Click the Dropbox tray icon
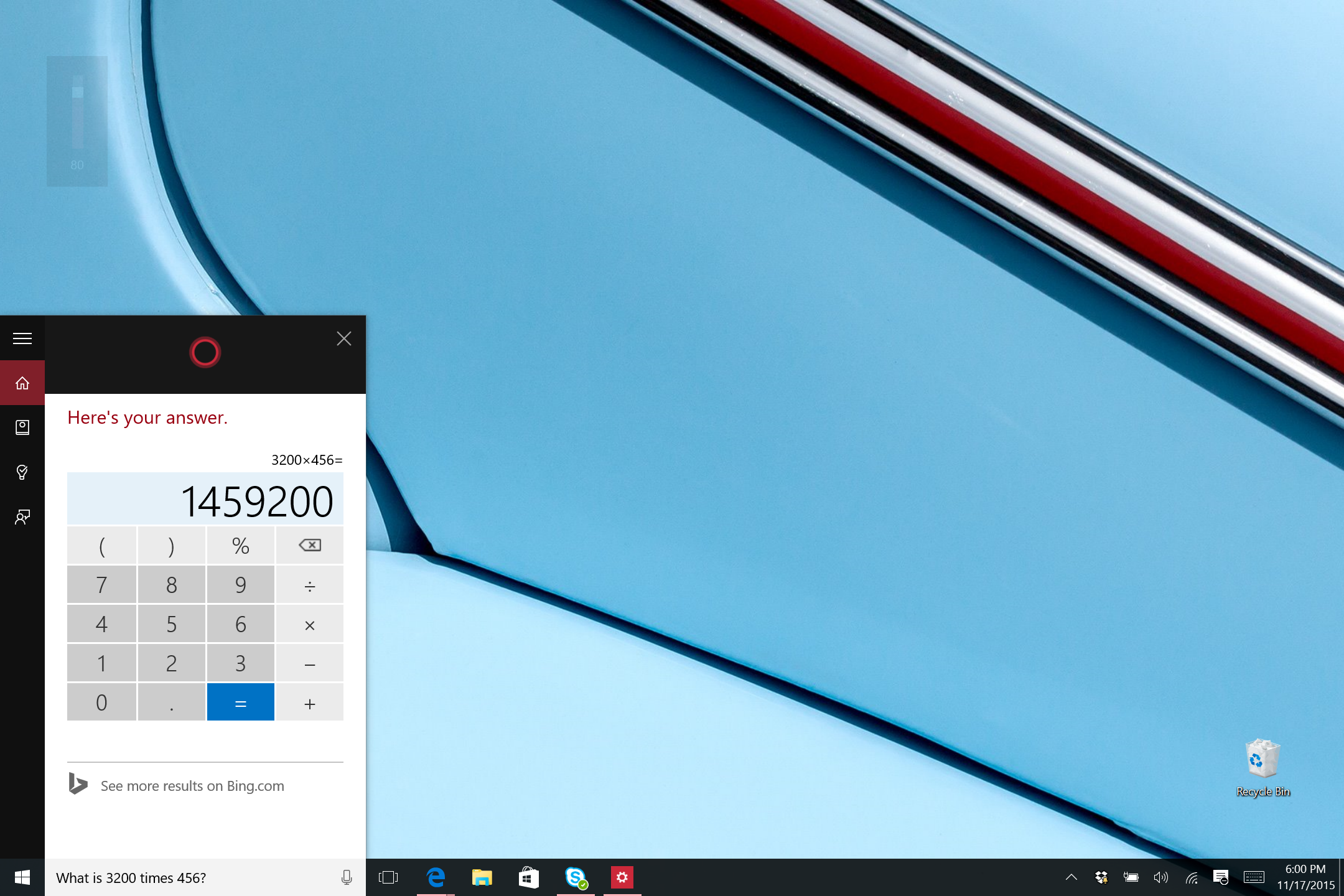Image resolution: width=1344 pixels, height=896 pixels. (x=1101, y=877)
